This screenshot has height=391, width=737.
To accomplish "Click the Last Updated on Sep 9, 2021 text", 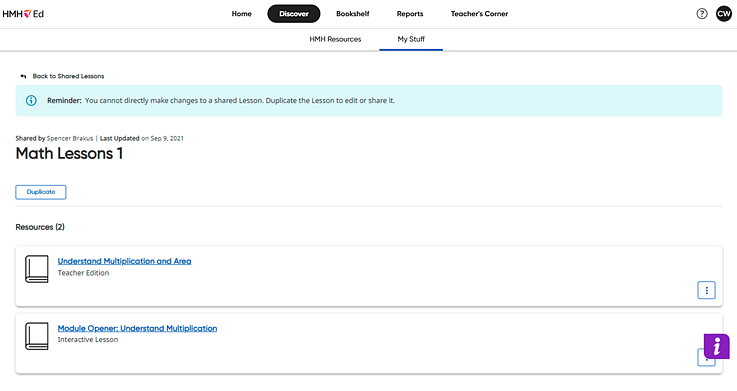I will pos(141,138).
